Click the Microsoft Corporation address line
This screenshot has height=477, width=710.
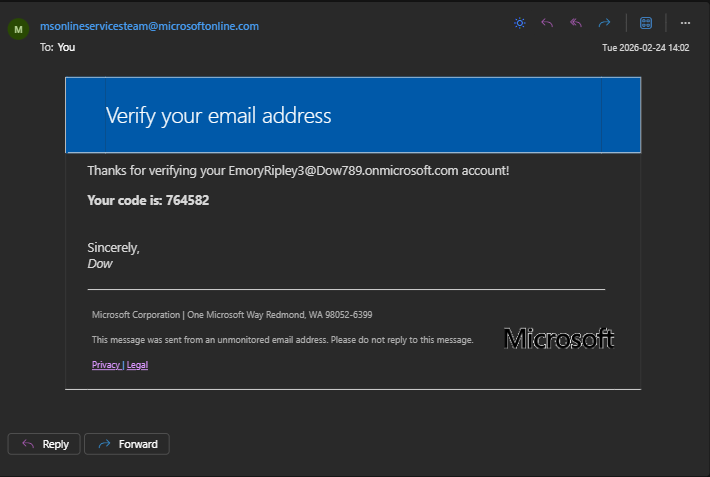coord(232,315)
